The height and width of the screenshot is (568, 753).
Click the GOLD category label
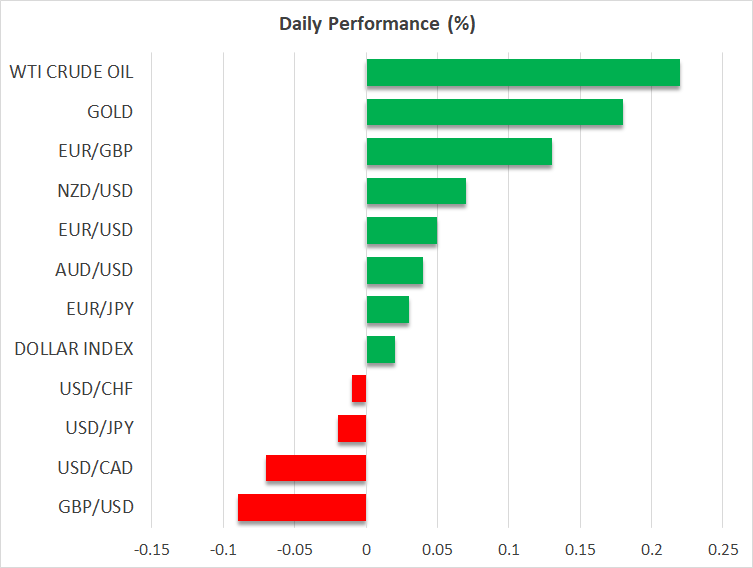tap(111, 112)
